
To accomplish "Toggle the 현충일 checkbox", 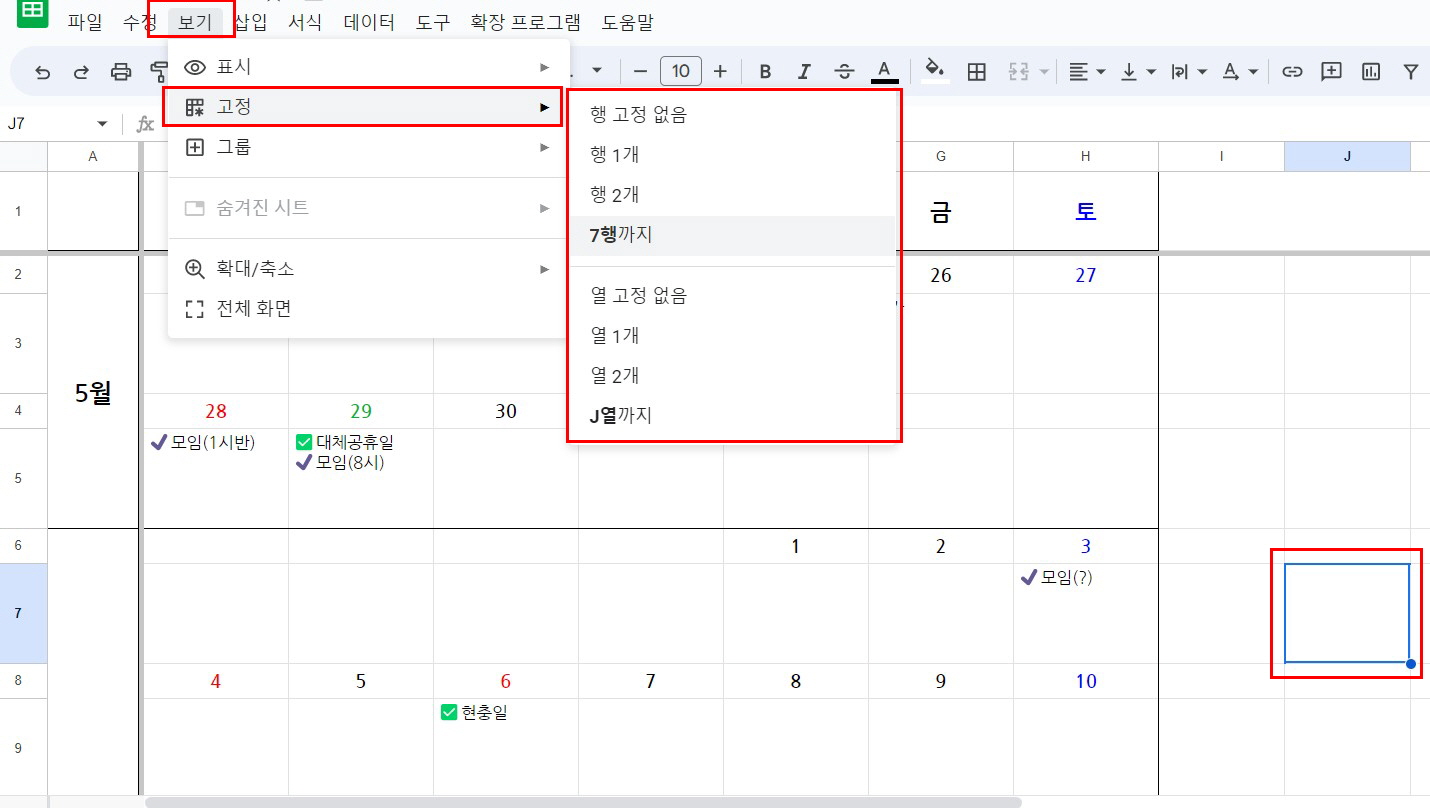I will pyautogui.click(x=447, y=713).
